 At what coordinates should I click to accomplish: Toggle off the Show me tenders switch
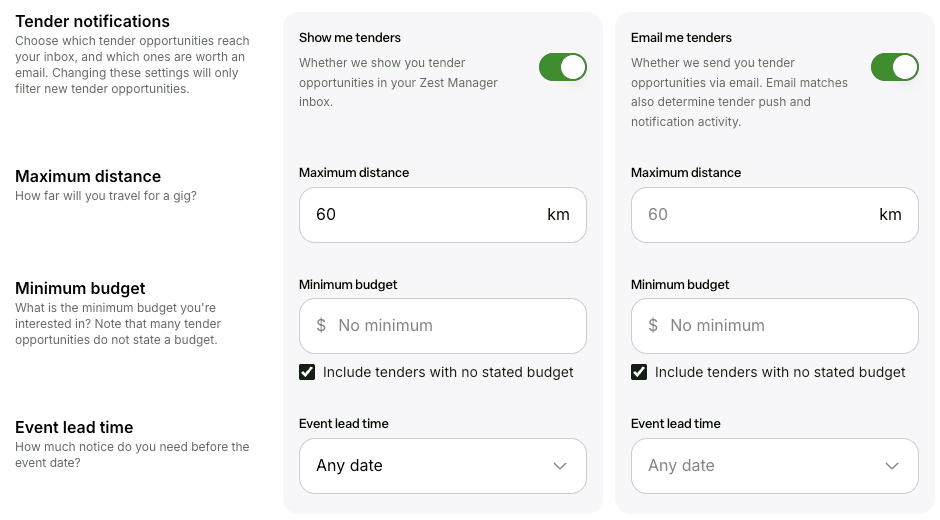click(x=562, y=67)
